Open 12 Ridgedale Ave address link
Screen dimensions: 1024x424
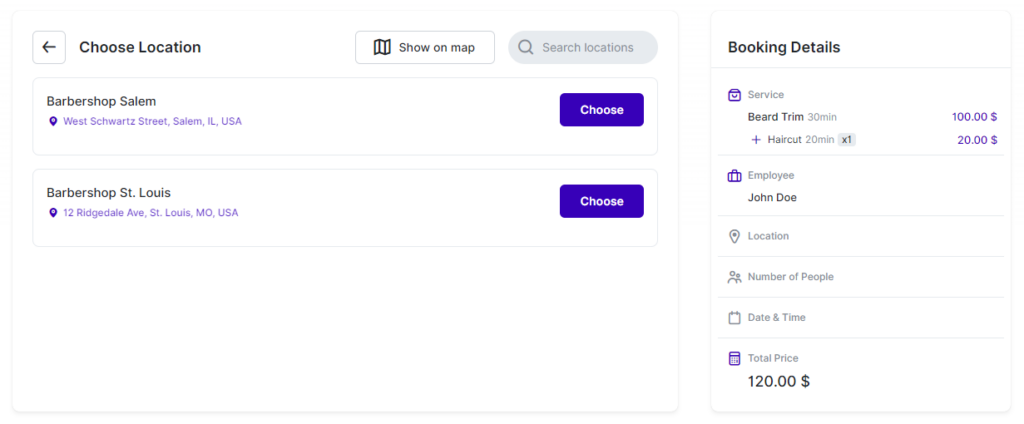click(150, 213)
